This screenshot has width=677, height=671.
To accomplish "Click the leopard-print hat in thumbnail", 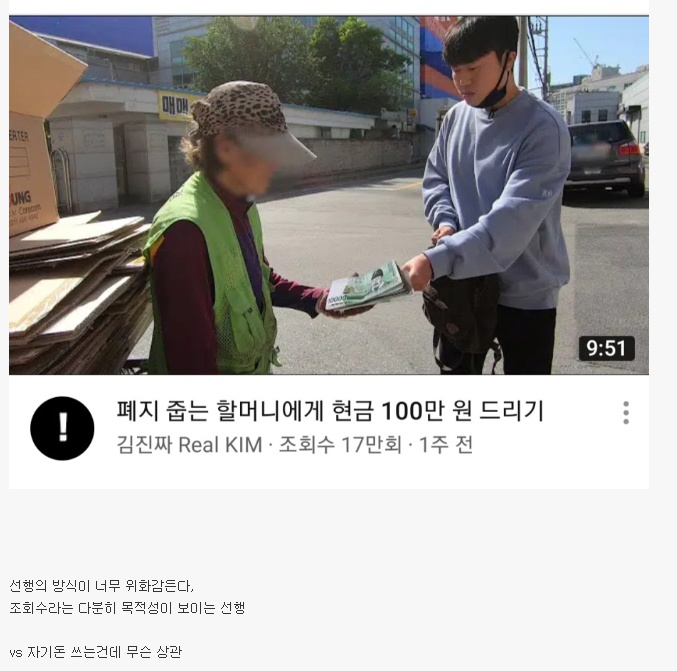I will (241, 110).
